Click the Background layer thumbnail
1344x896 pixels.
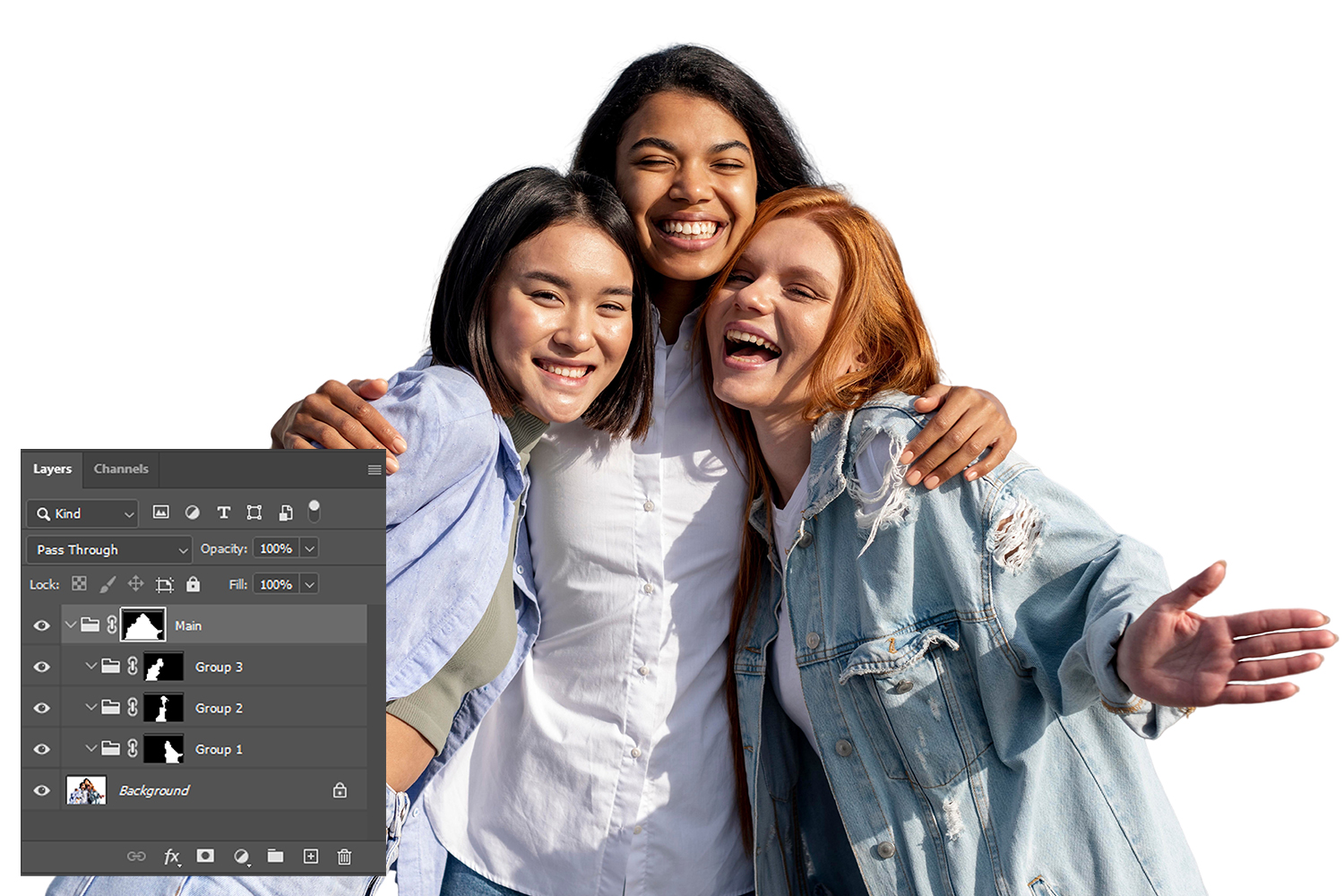point(86,790)
